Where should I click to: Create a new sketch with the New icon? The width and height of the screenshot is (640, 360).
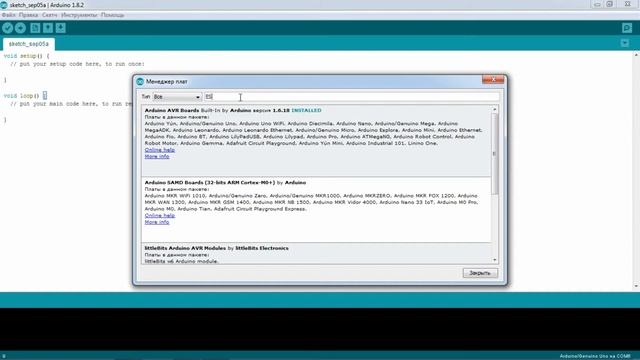(35, 28)
